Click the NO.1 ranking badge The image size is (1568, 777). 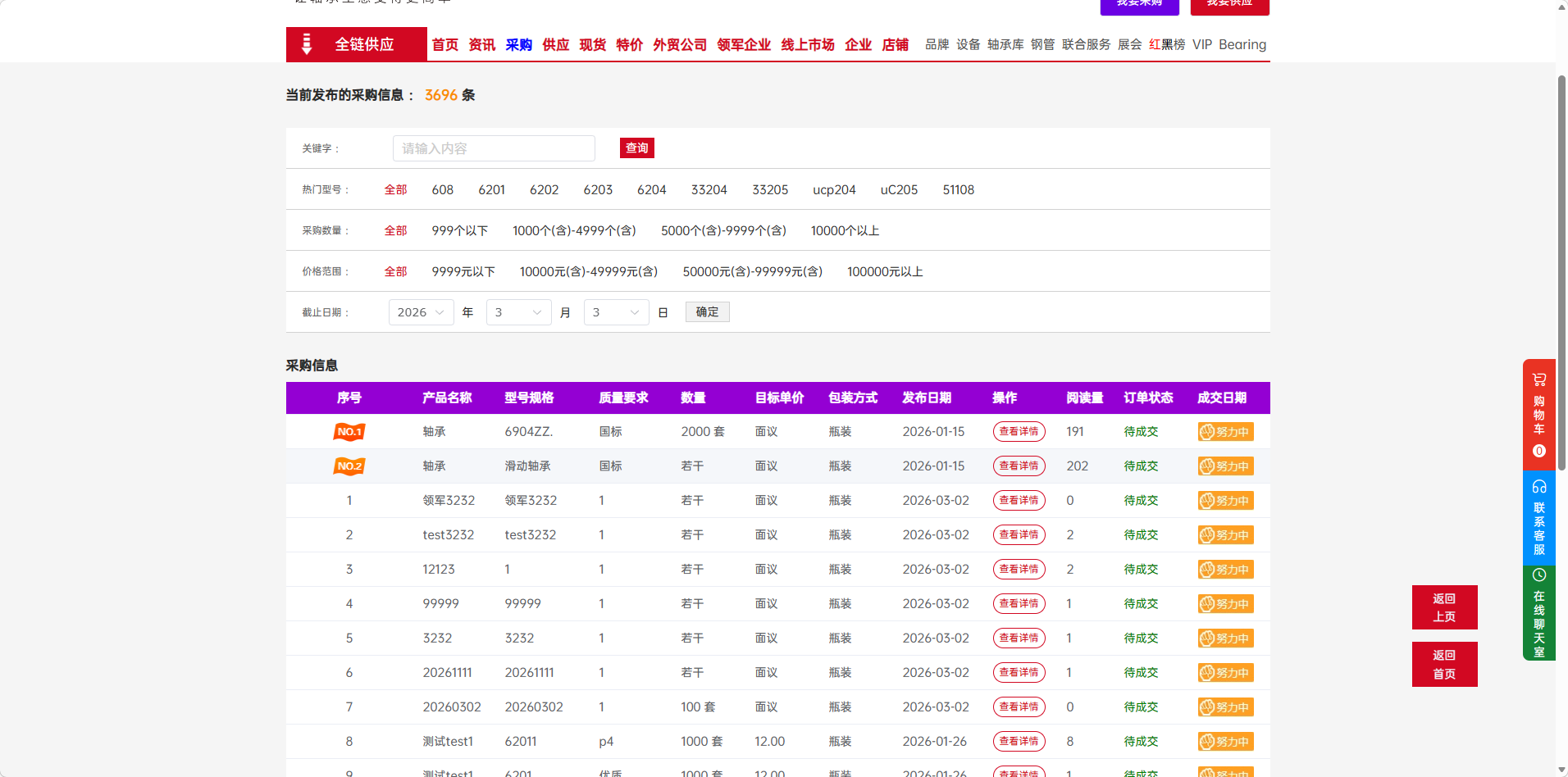pos(349,432)
